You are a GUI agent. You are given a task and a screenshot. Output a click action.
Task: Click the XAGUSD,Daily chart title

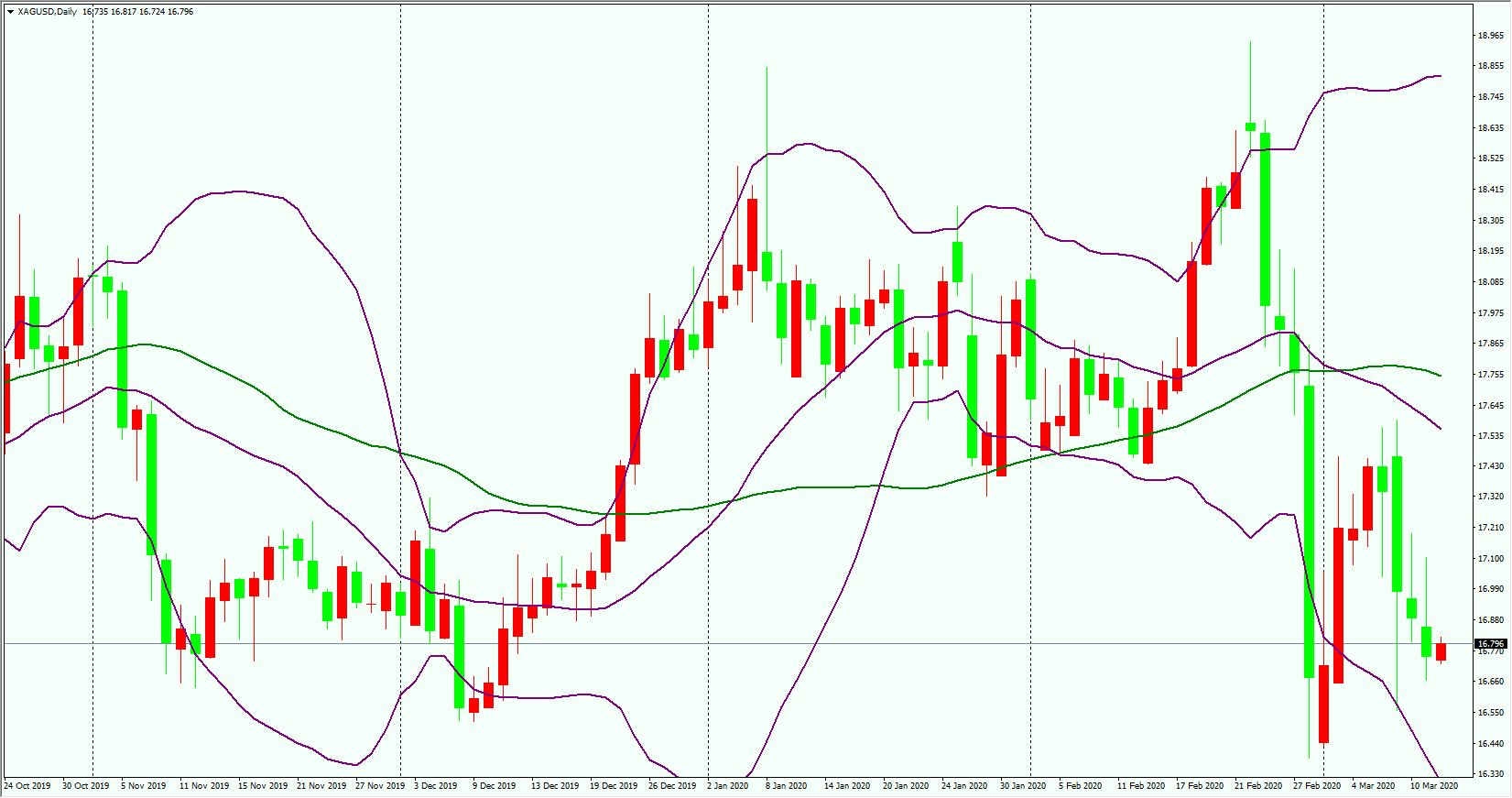click(47, 12)
